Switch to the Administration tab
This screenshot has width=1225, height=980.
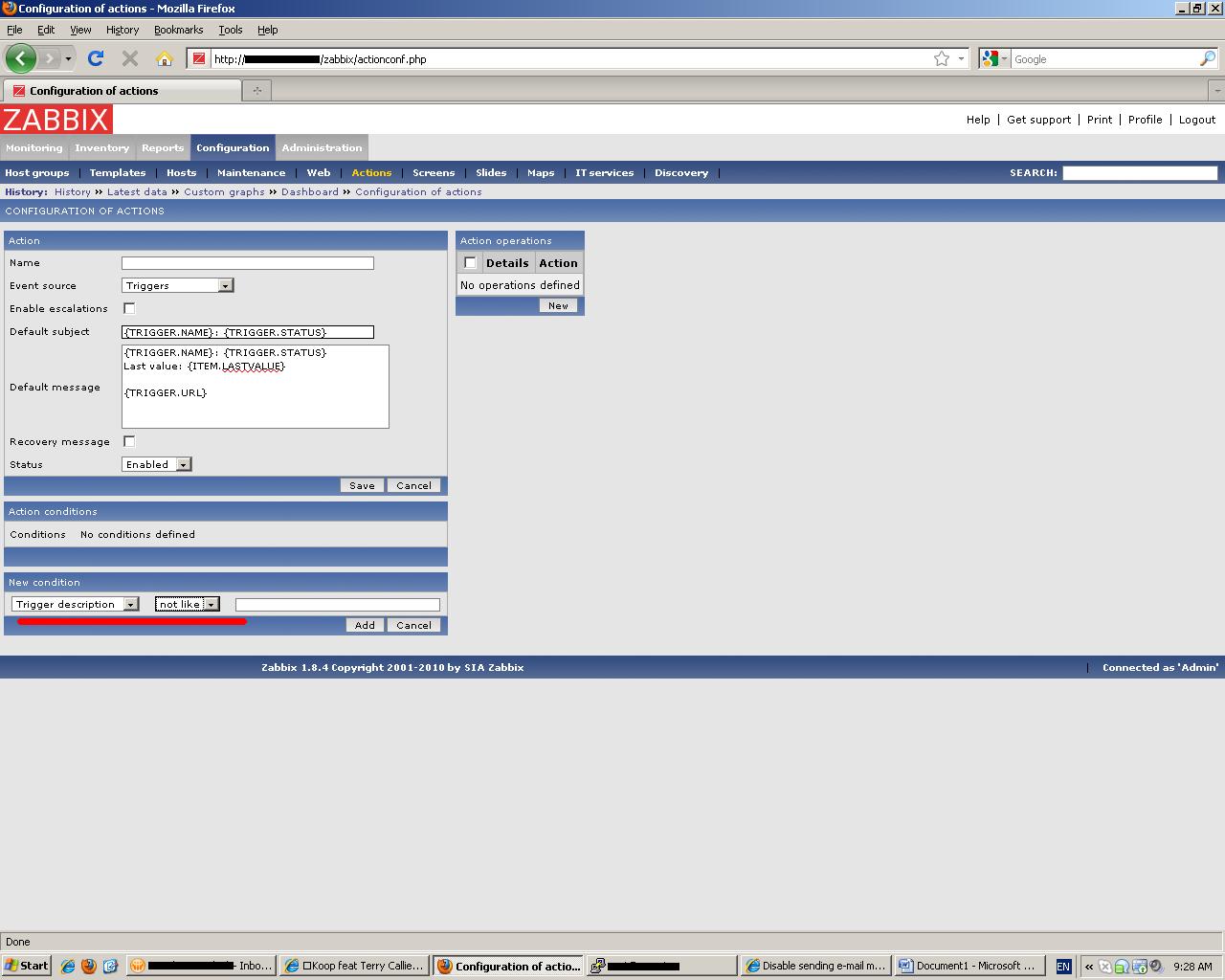pos(322,147)
